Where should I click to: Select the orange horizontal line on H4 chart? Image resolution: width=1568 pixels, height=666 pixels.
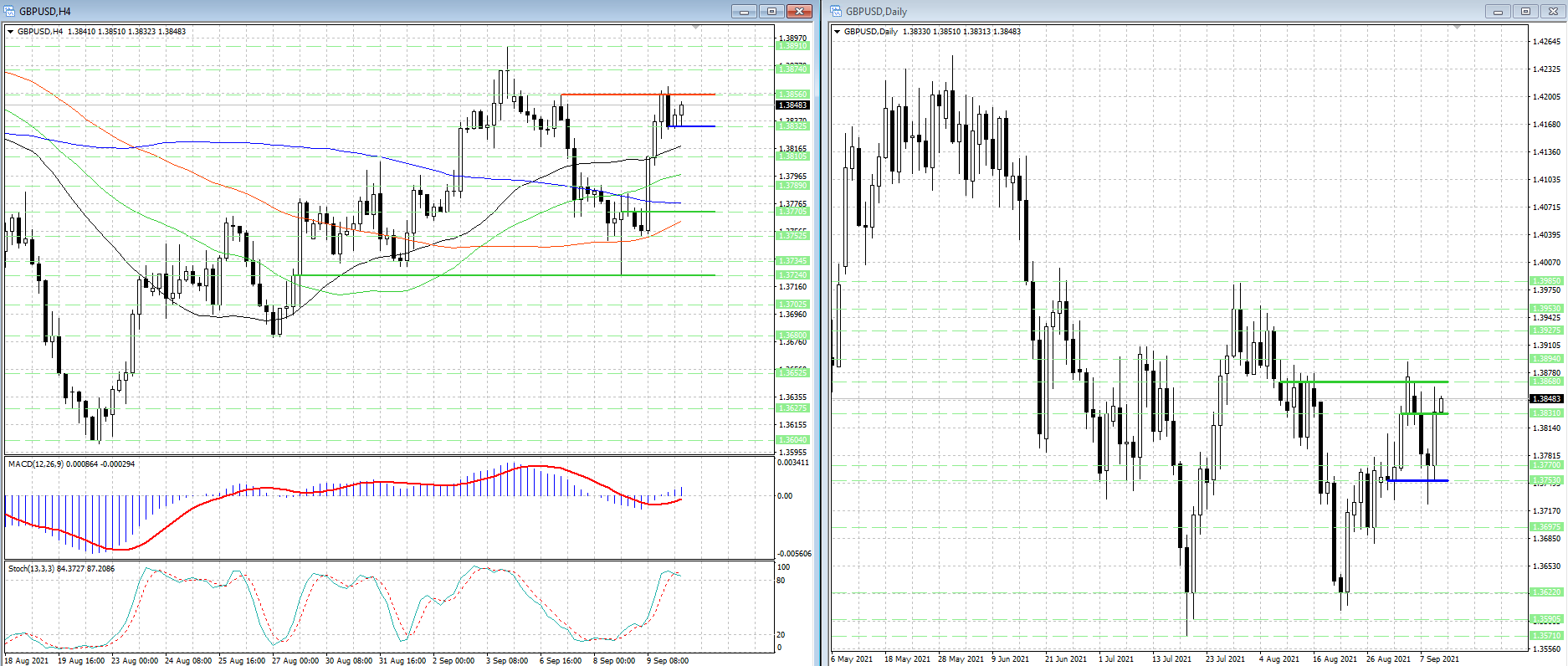[638, 95]
